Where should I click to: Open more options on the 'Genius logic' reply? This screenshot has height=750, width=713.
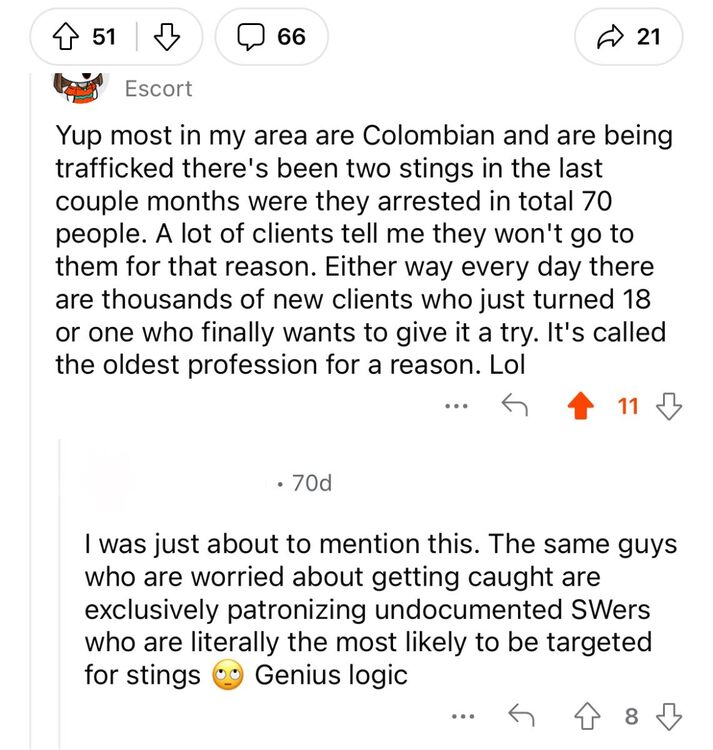(459, 715)
